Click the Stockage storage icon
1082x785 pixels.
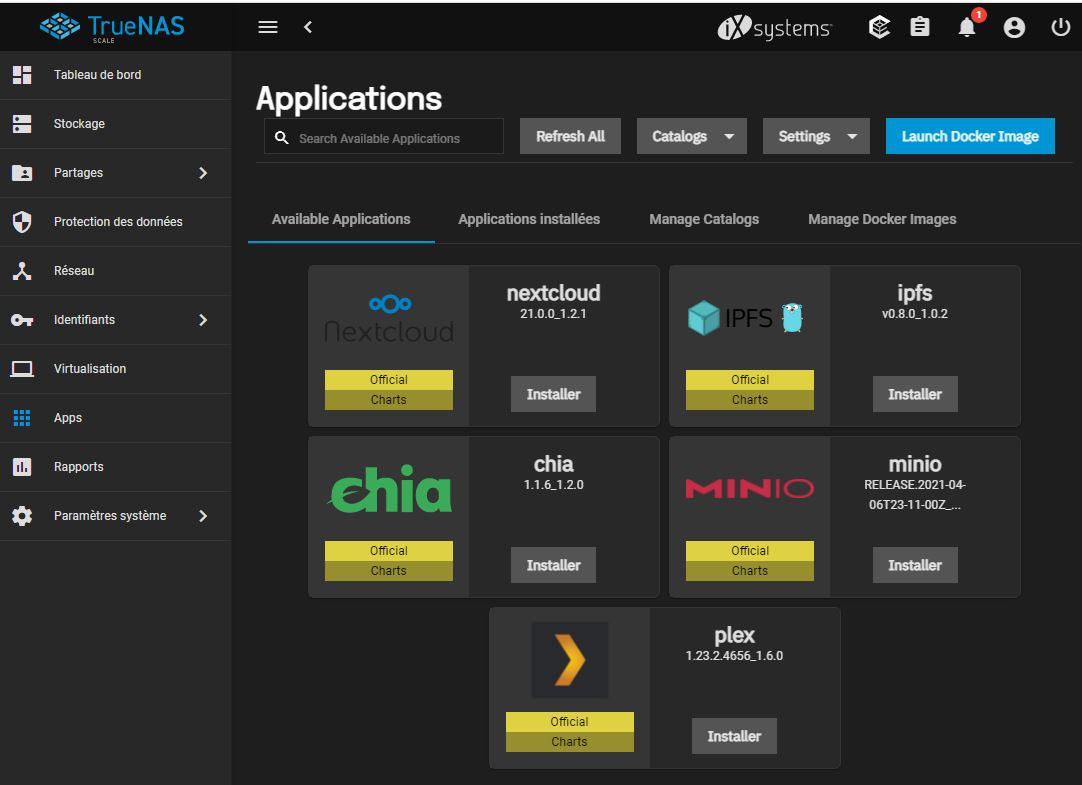pyautogui.click(x=22, y=123)
